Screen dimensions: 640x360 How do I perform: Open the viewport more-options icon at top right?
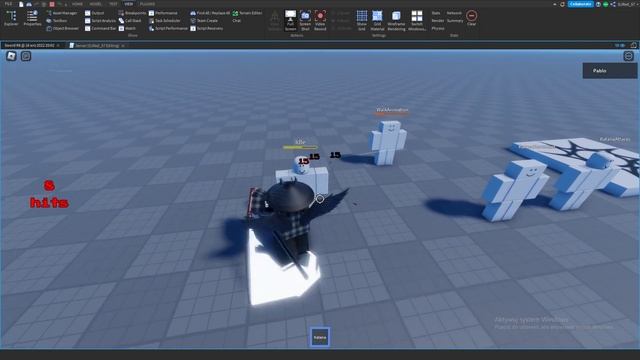tap(629, 56)
